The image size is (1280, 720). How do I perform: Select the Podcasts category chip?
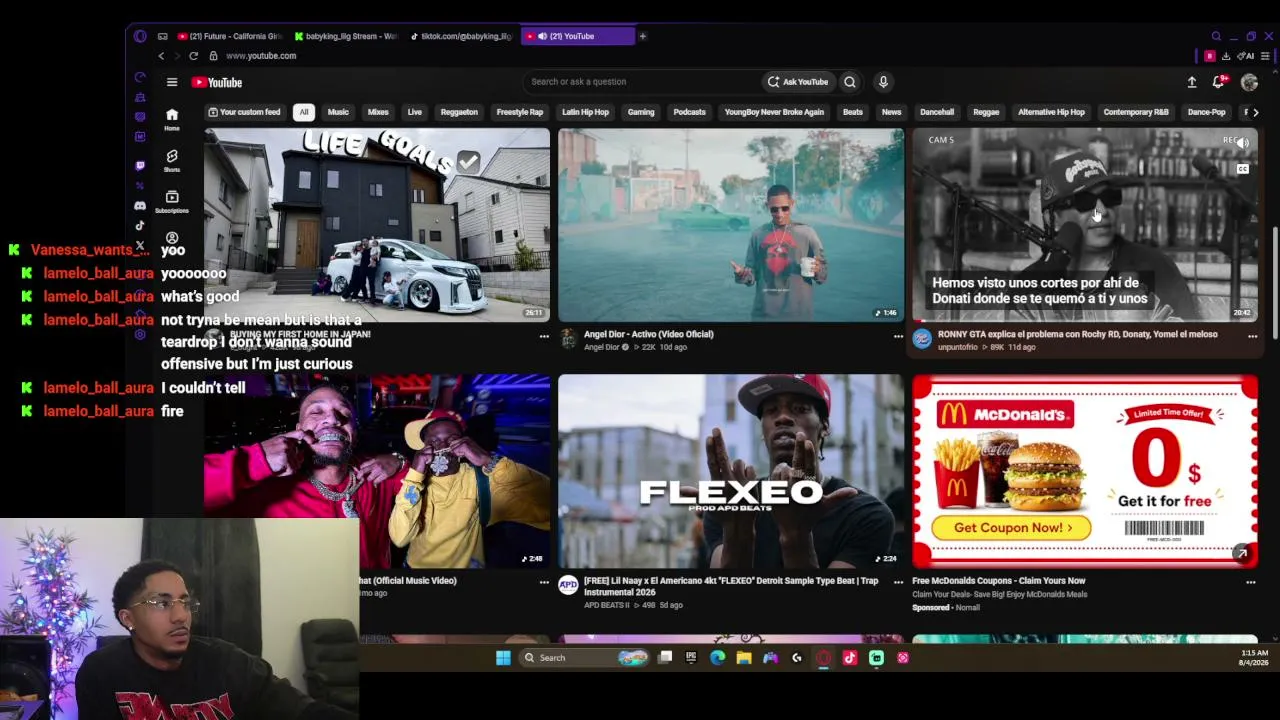point(689,112)
